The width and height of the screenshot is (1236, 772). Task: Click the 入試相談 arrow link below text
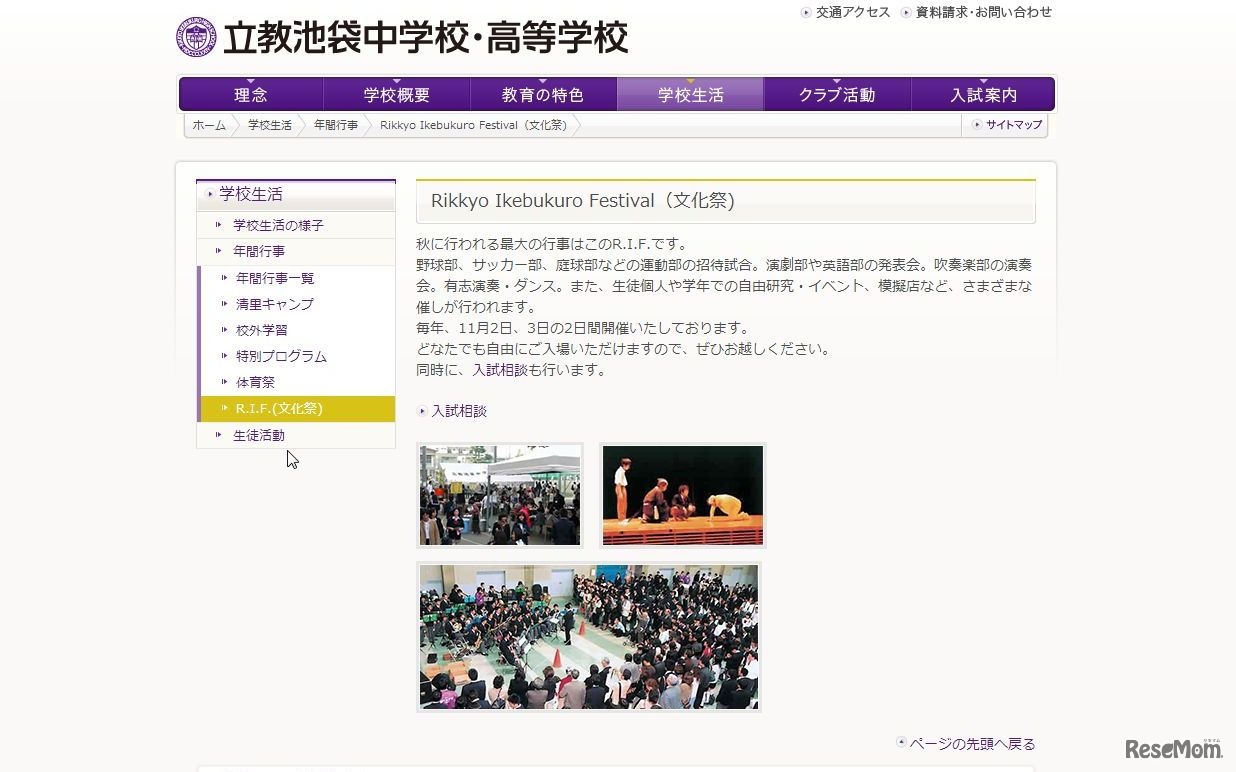coord(458,411)
